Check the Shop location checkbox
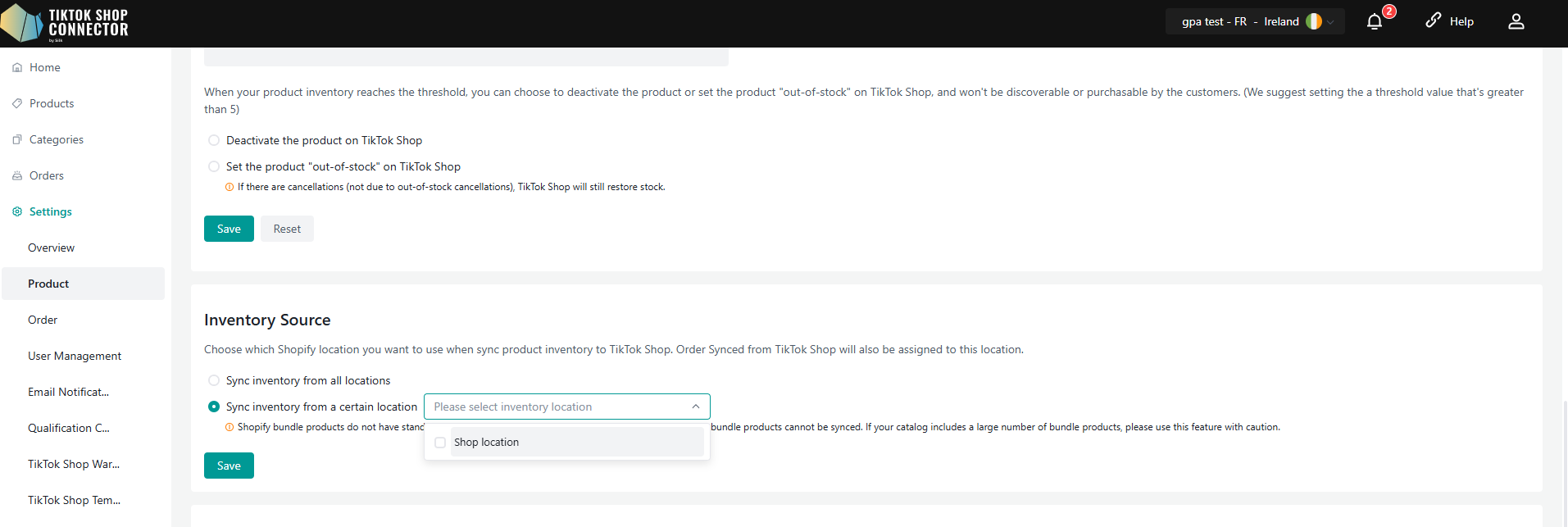The image size is (1568, 527). [x=440, y=443]
